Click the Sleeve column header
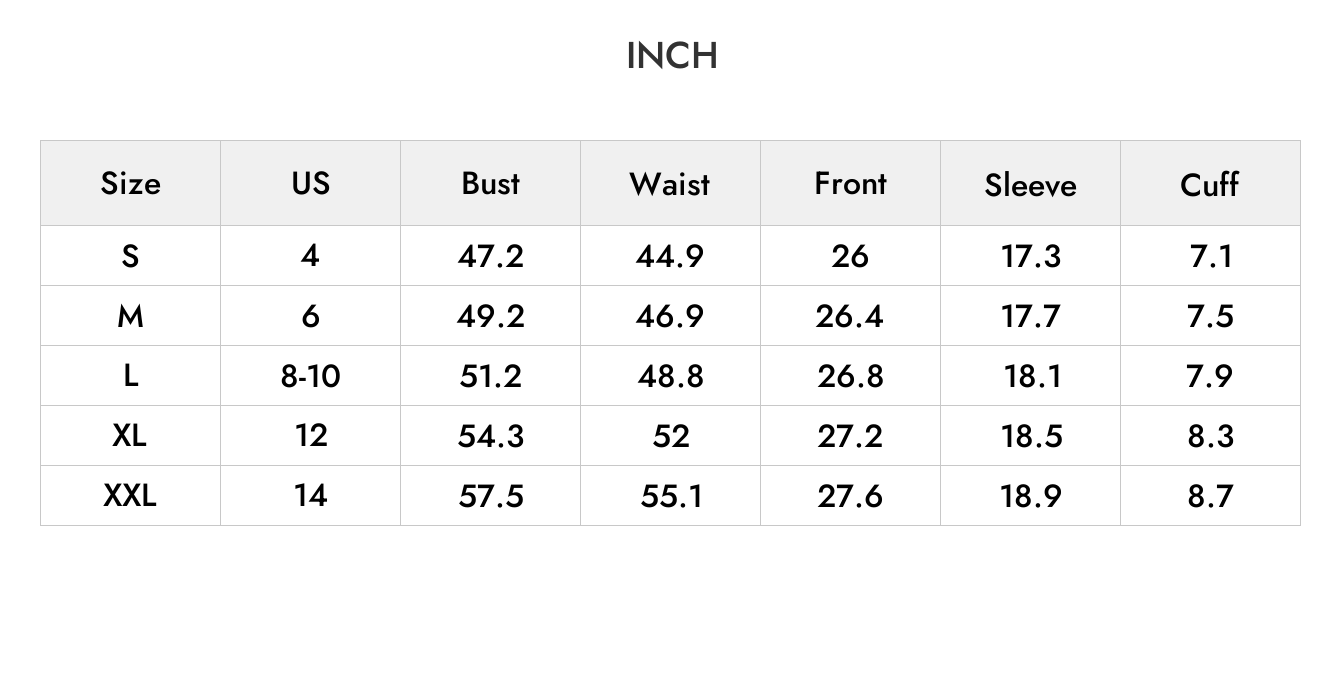 click(1030, 184)
